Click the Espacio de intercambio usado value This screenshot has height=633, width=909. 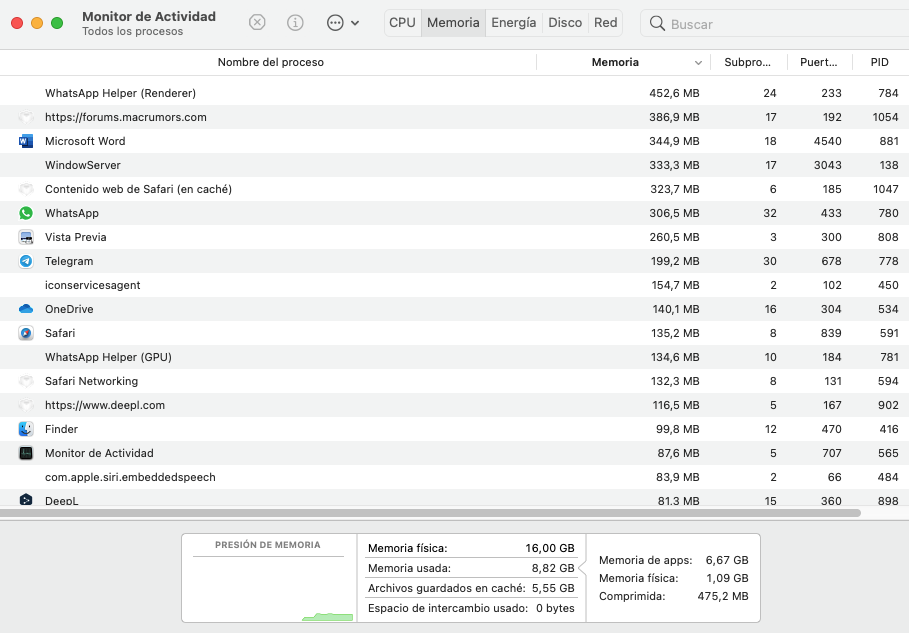tap(555, 608)
